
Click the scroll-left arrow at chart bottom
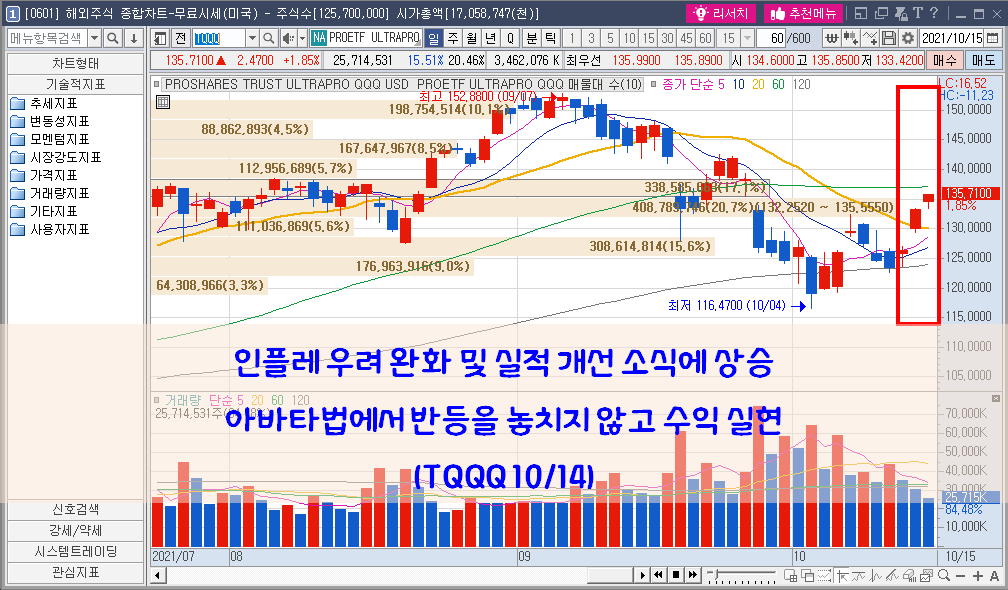tap(158, 575)
